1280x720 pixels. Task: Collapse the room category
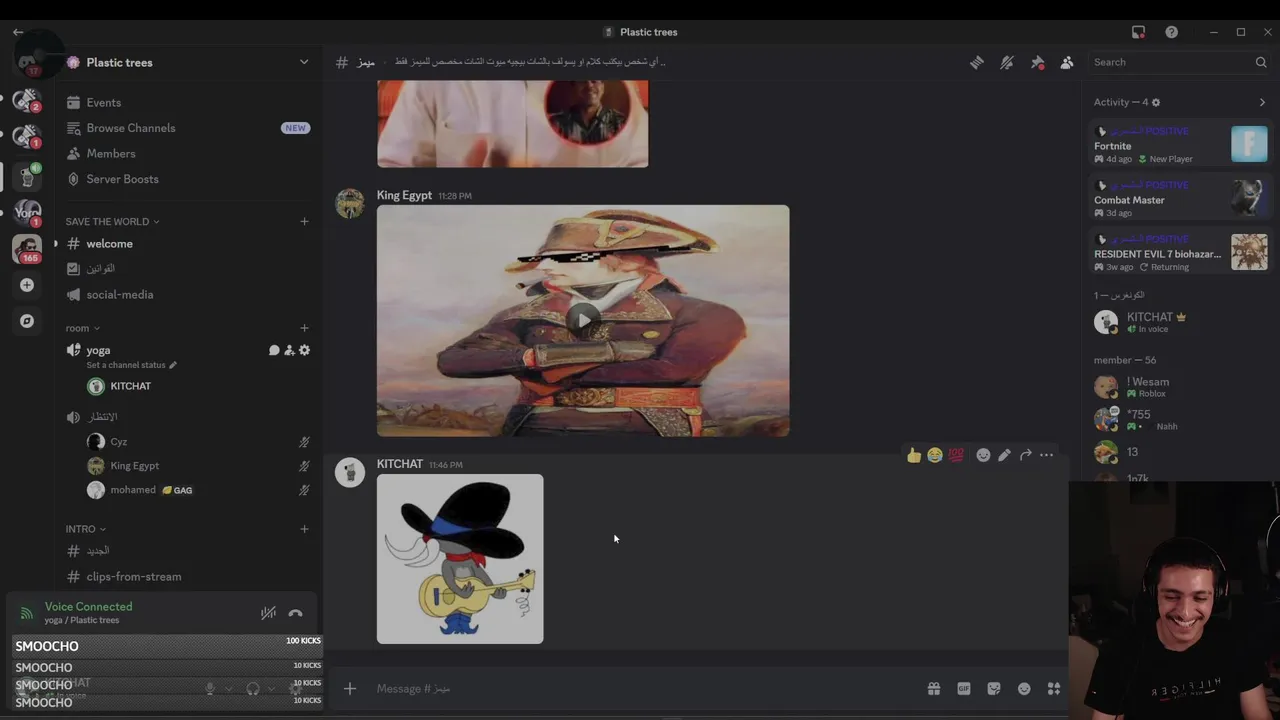pos(82,328)
